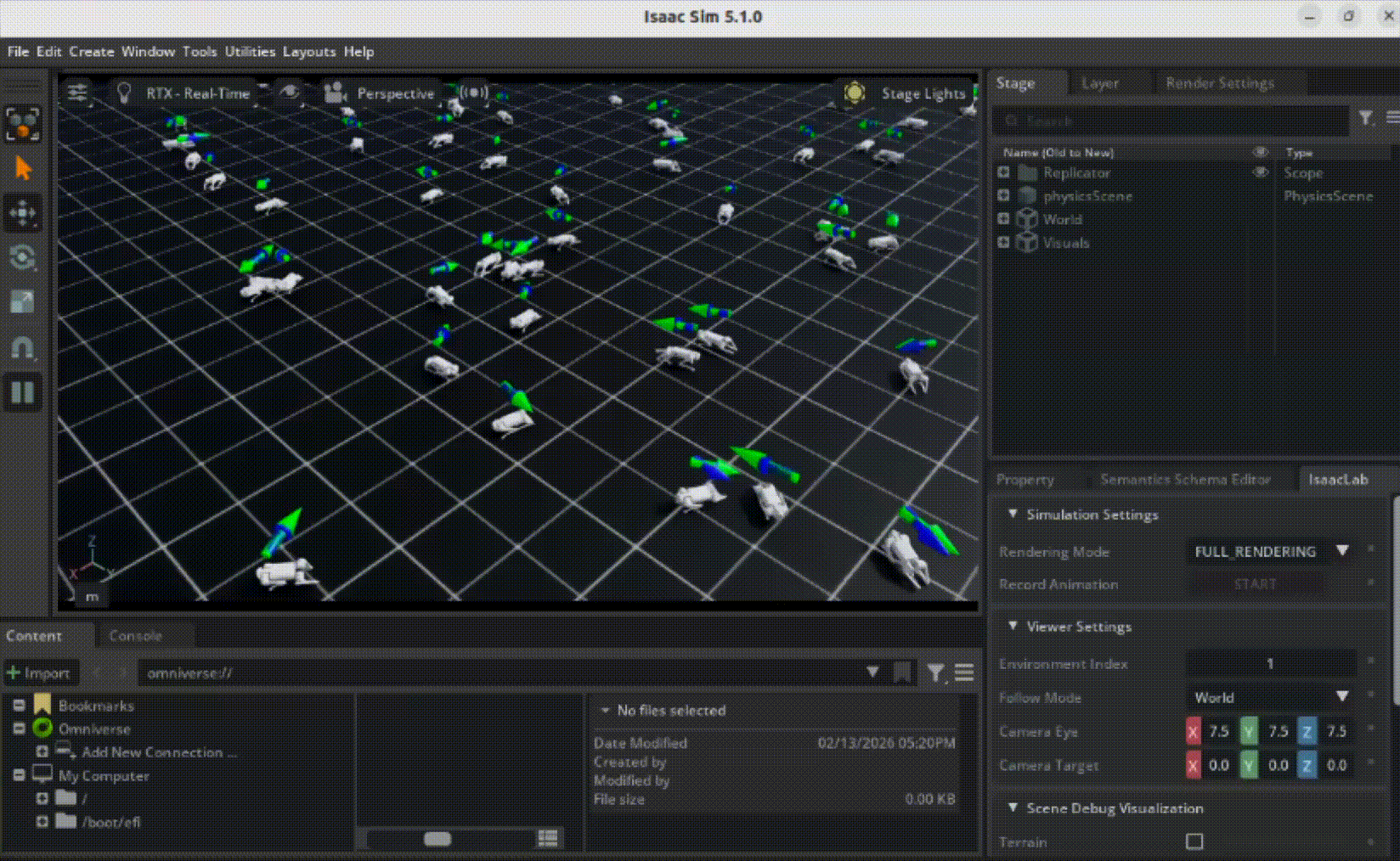Toggle global visibility in Stage header
1400x861 pixels.
click(x=1261, y=152)
